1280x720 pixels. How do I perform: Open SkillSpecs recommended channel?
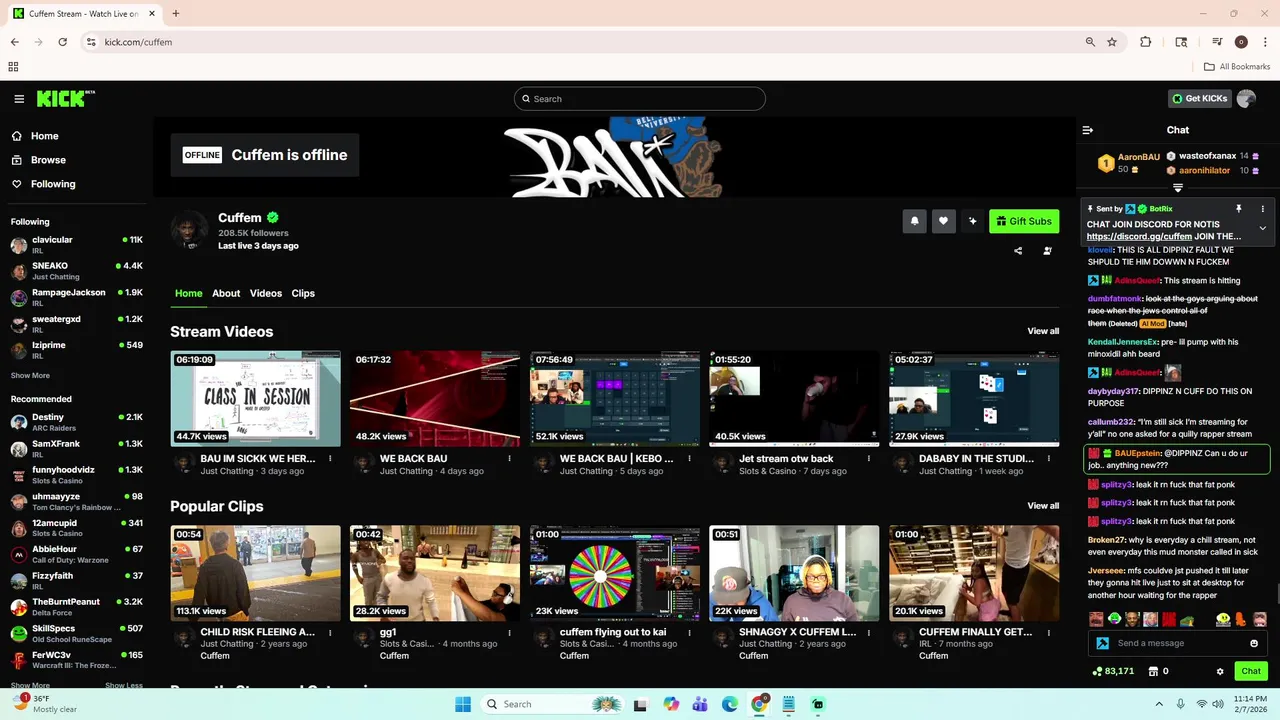click(77, 634)
